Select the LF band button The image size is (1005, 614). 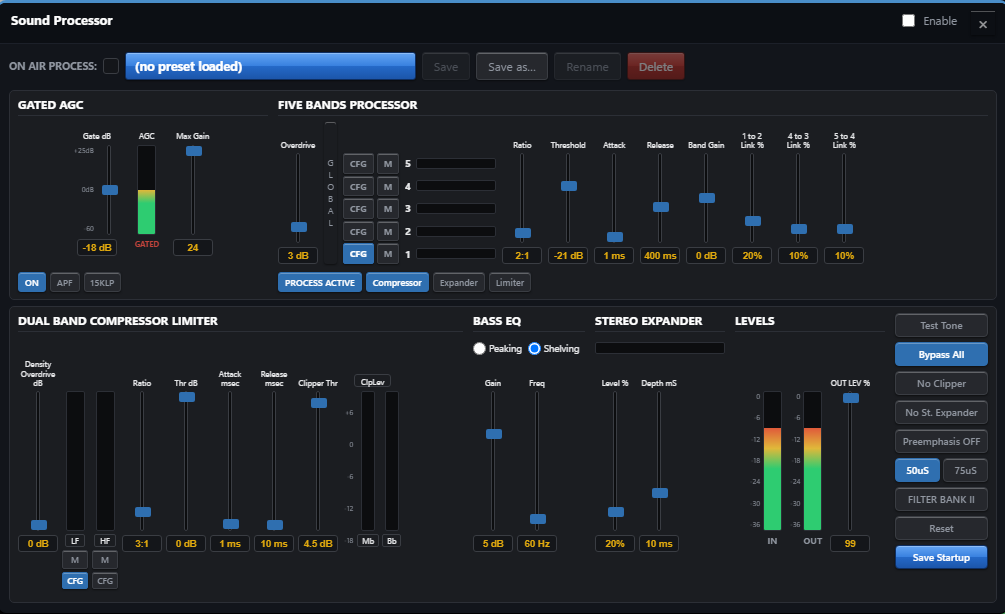(75, 541)
